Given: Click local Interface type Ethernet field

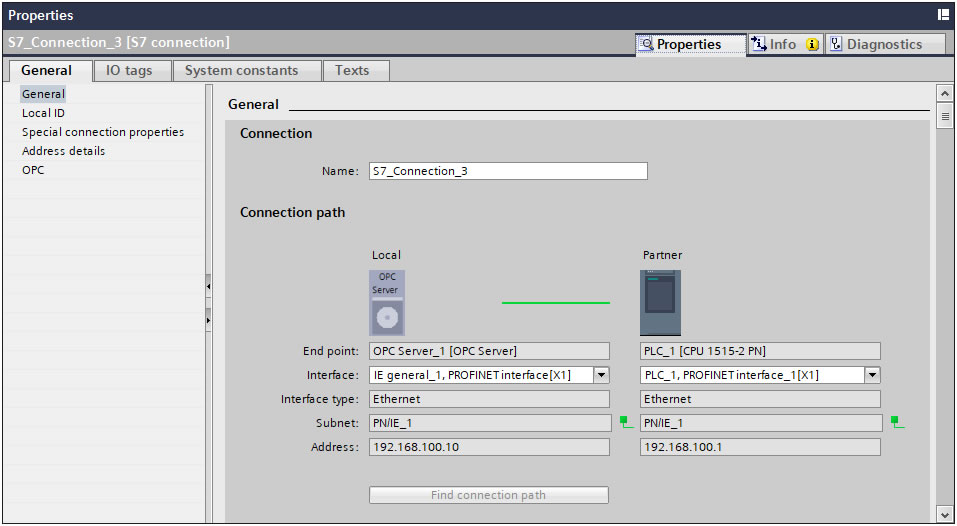Looking at the screenshot, I should [x=489, y=399].
